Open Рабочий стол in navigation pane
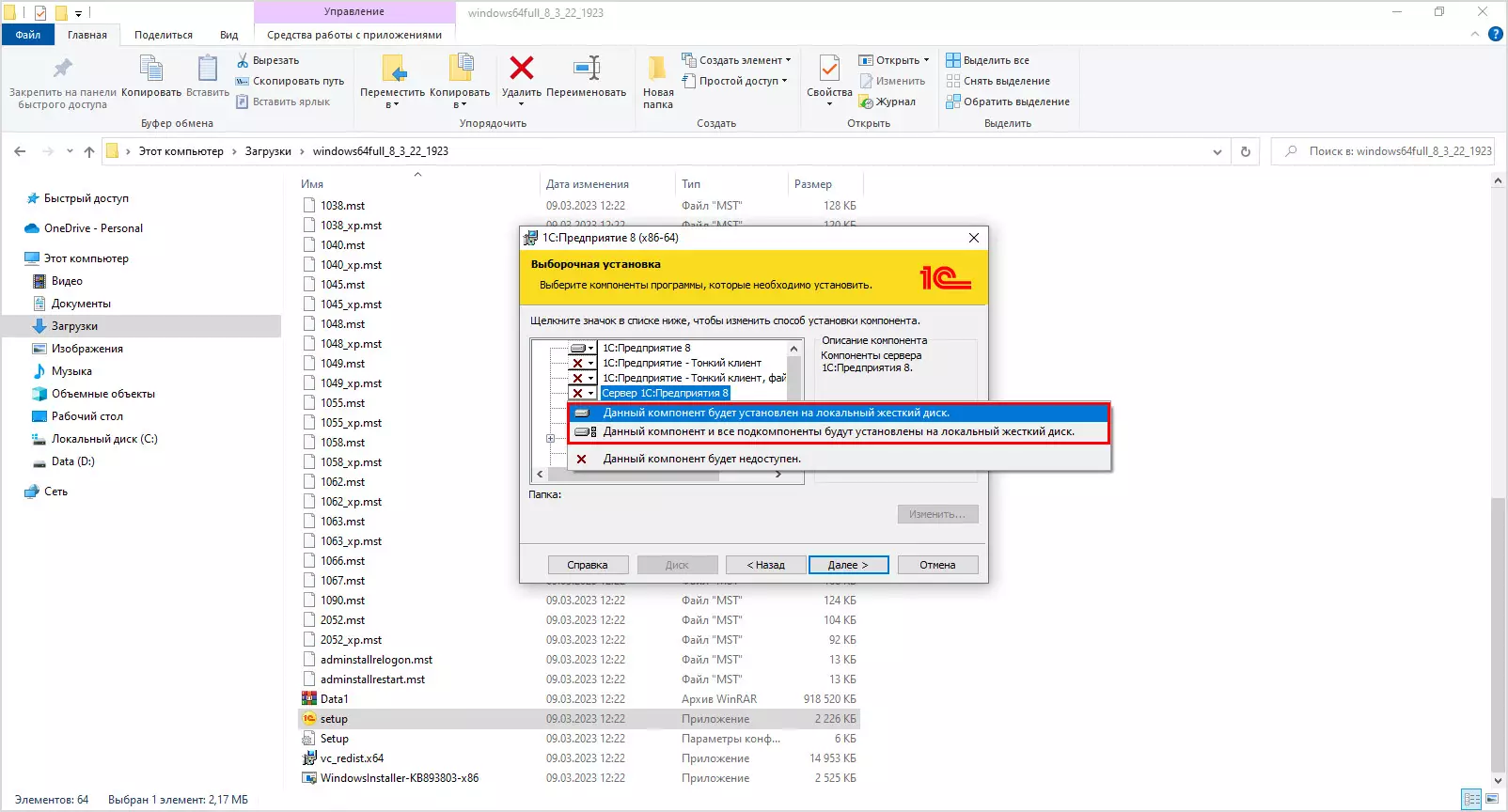Screen dimensions: 1508x812 [x=87, y=416]
